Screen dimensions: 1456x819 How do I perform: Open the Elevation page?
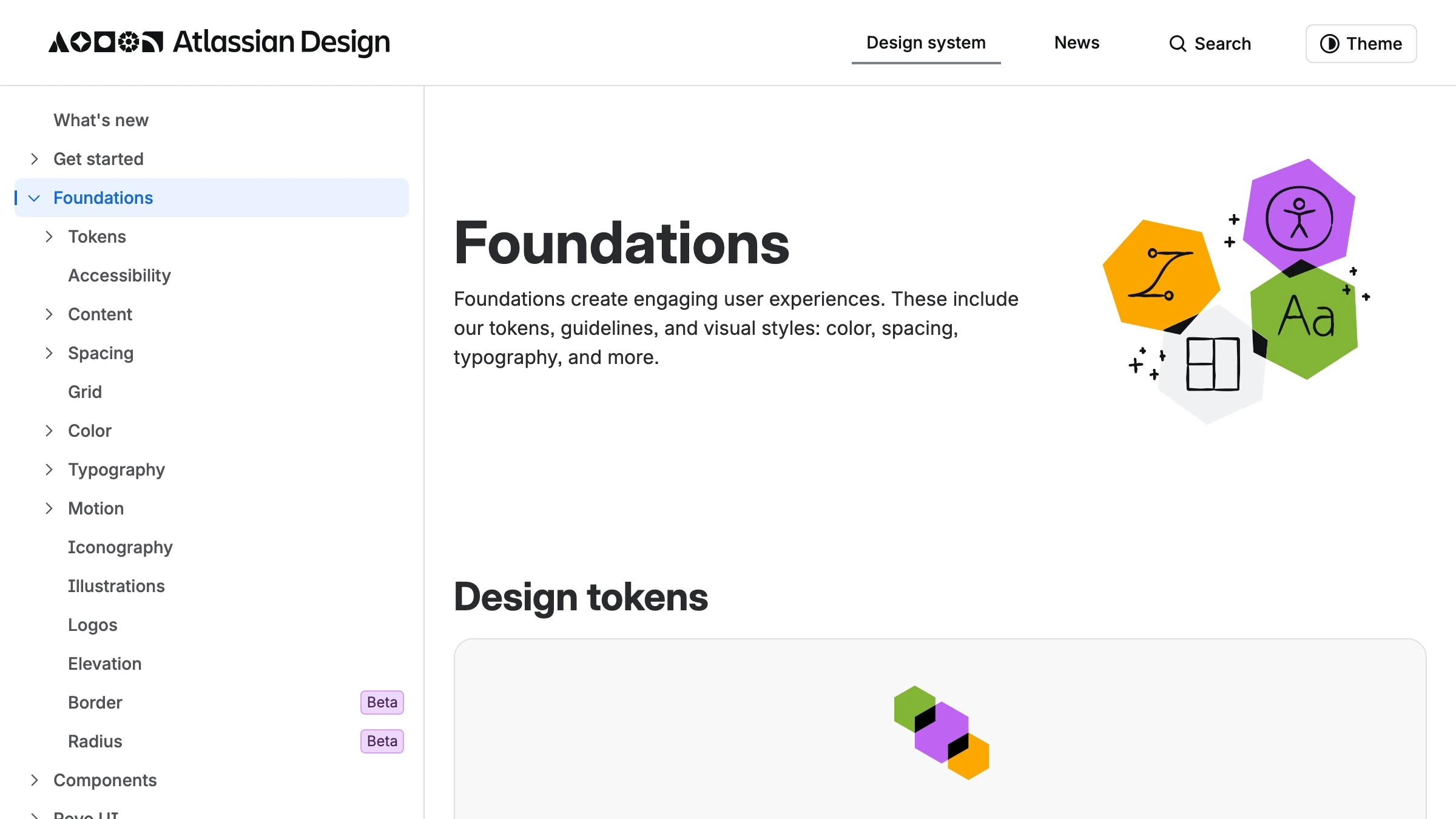tap(105, 664)
